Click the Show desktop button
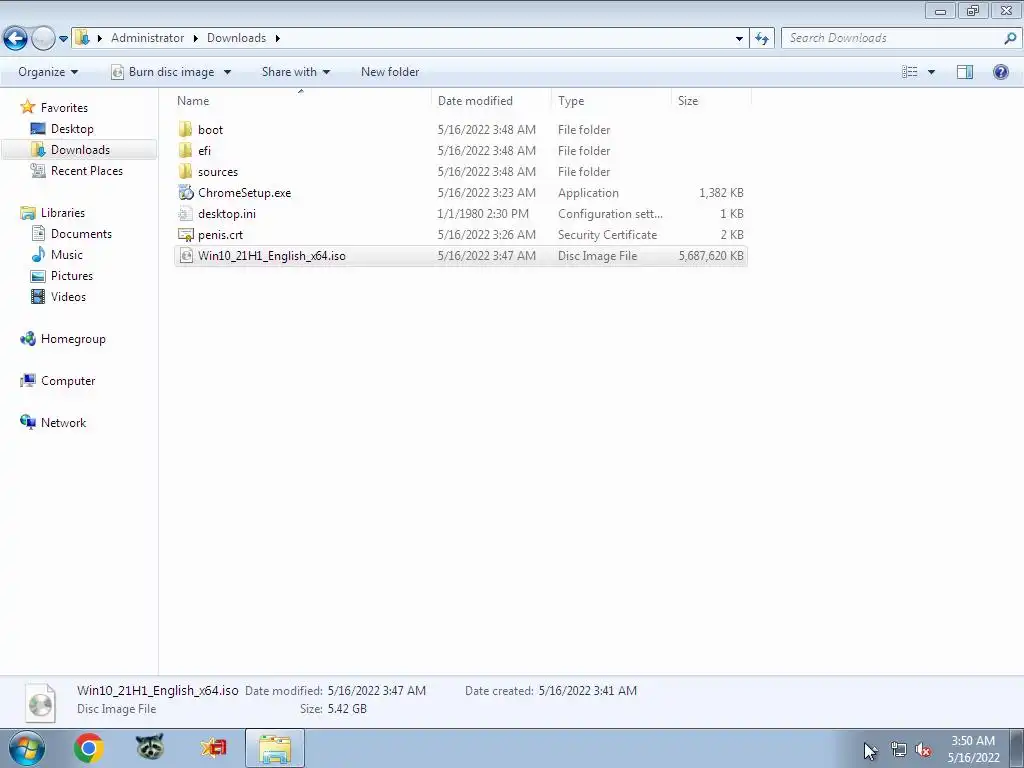The width and height of the screenshot is (1024, 768). pyautogui.click(x=1016, y=748)
